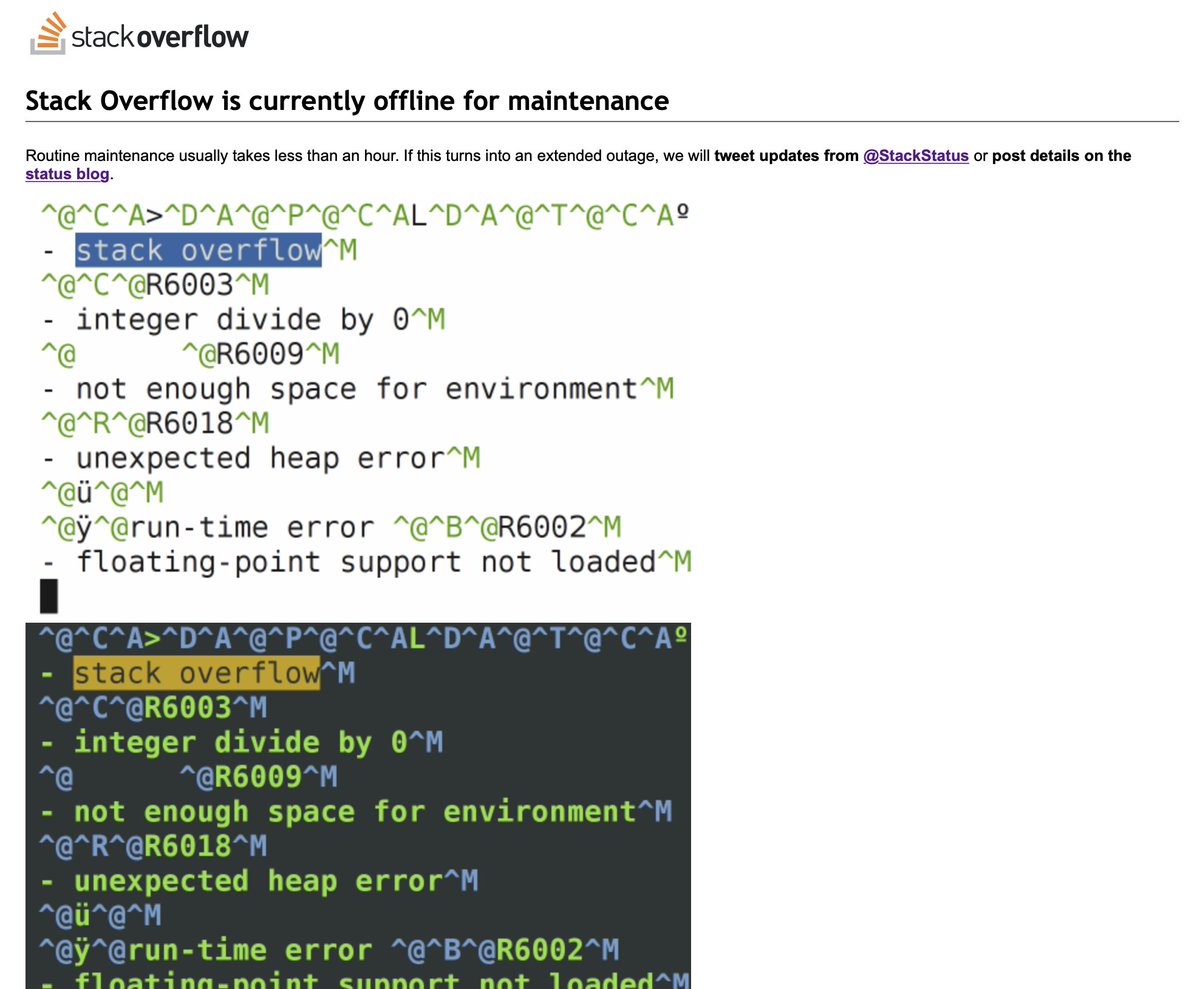Screen dimensions: 1200x989
Task: Click 'R6009' in the dark terminal image
Action: [257, 777]
